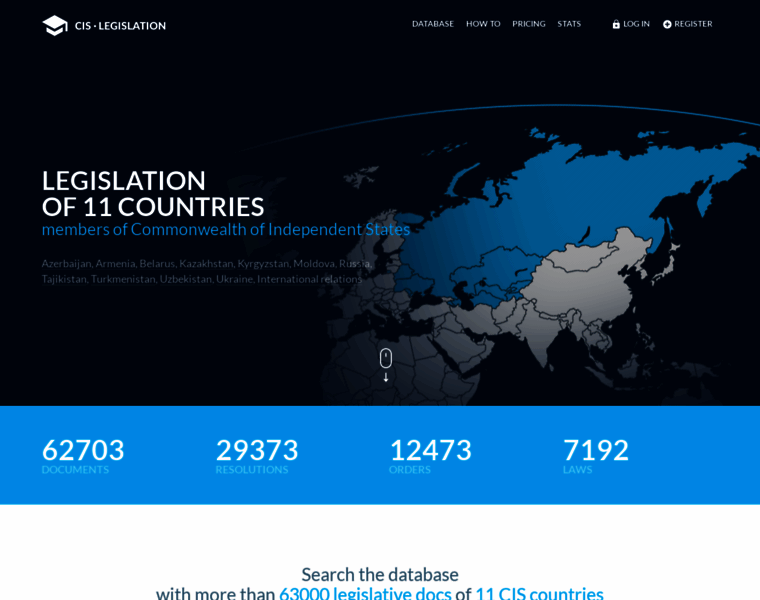The image size is (760, 600).
Task: Open the Database menu item
Action: point(433,24)
